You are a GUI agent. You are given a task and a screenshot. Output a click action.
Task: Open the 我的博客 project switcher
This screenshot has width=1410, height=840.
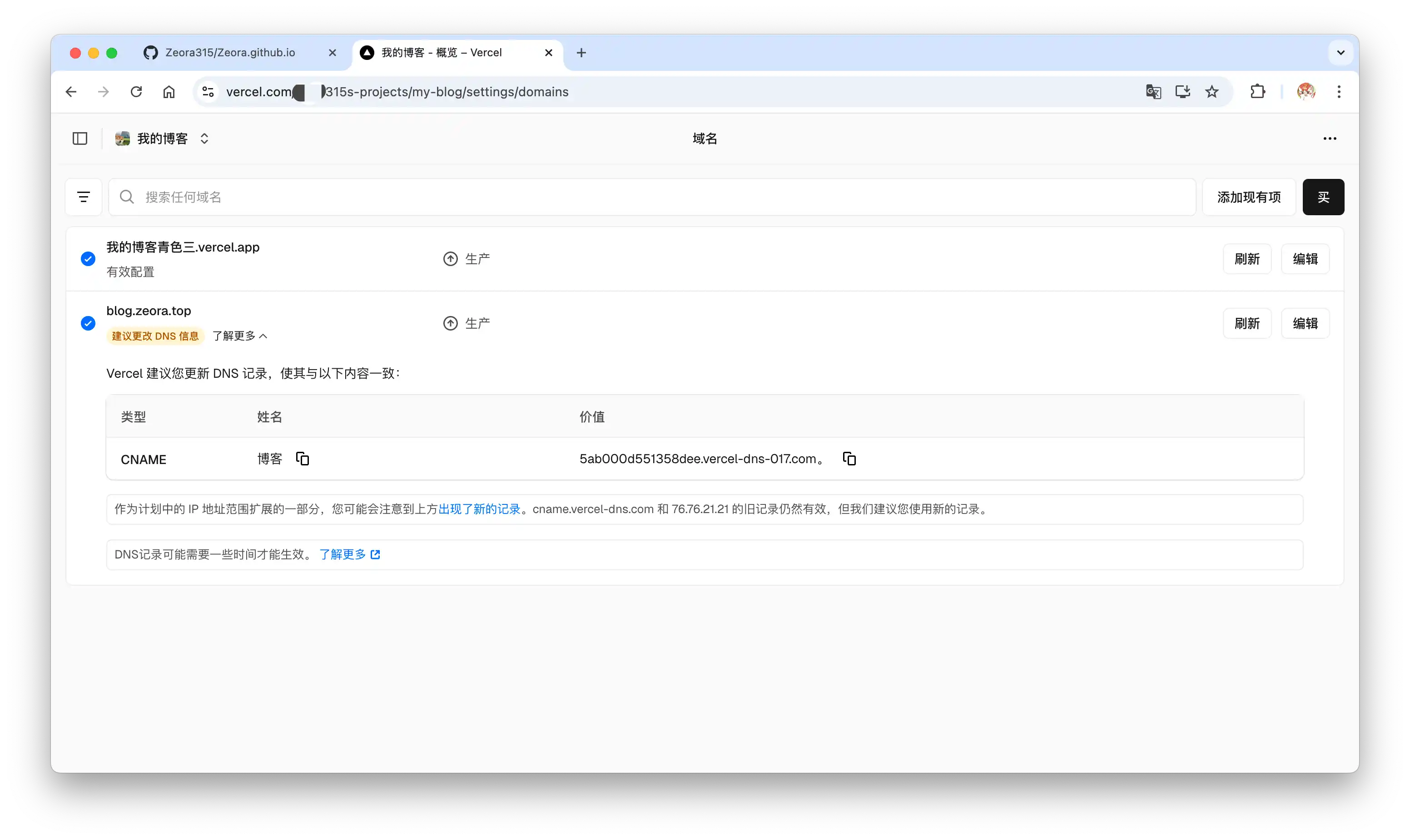(162, 138)
